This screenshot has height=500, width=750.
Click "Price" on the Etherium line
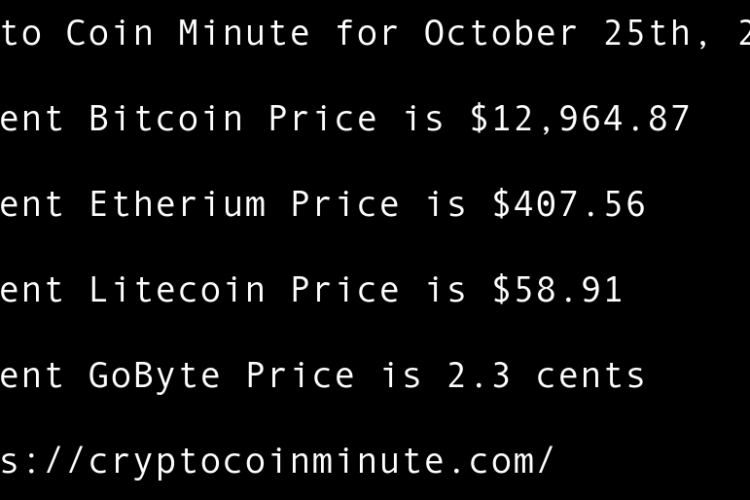345,205
